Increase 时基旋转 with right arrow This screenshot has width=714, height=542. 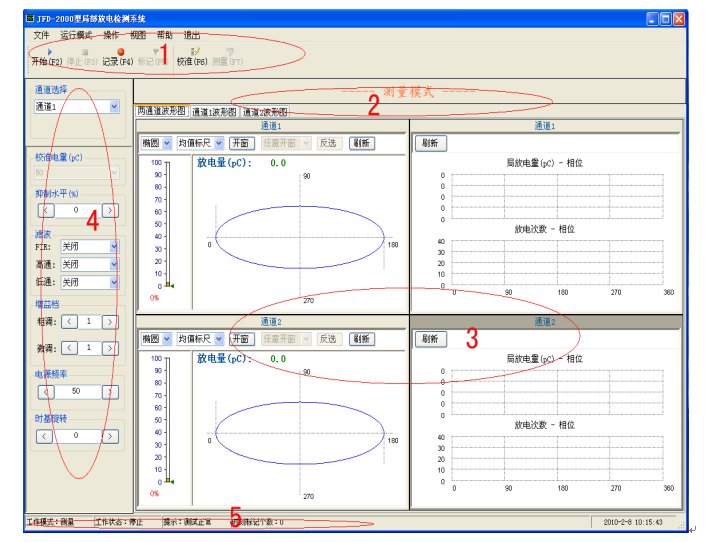[110, 436]
